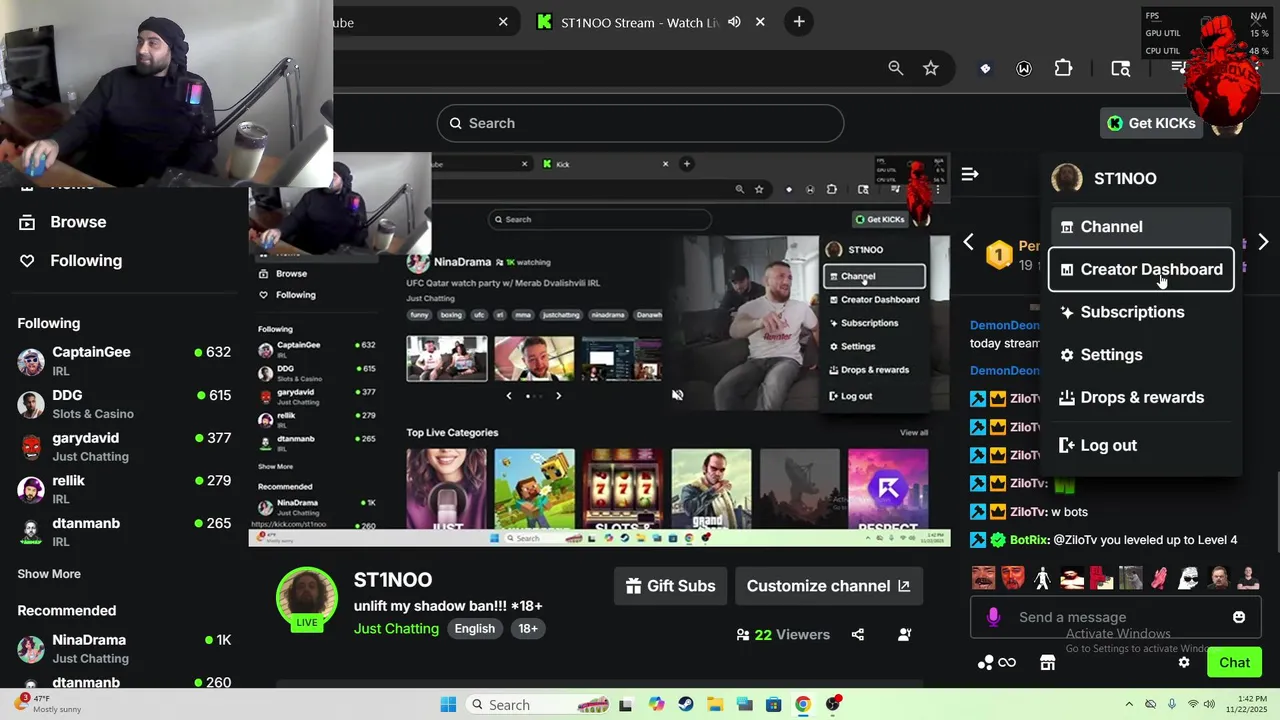Open the Just Chatting category link
Screen dimensions: 1280x720
tap(396, 629)
